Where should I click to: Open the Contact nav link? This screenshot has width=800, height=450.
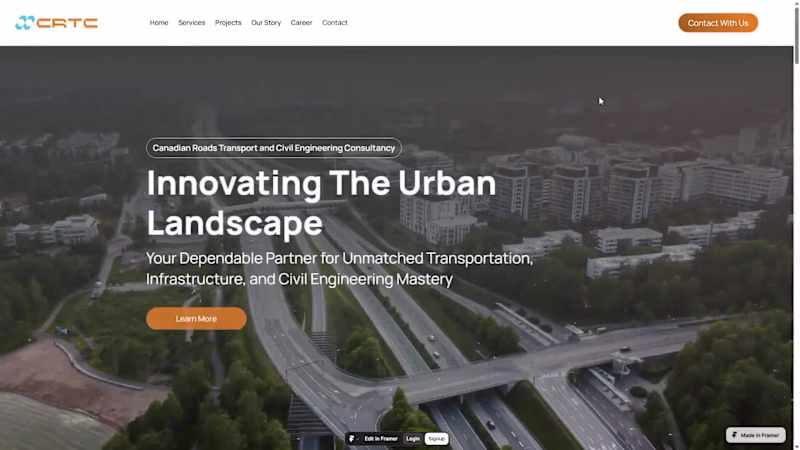tap(335, 22)
